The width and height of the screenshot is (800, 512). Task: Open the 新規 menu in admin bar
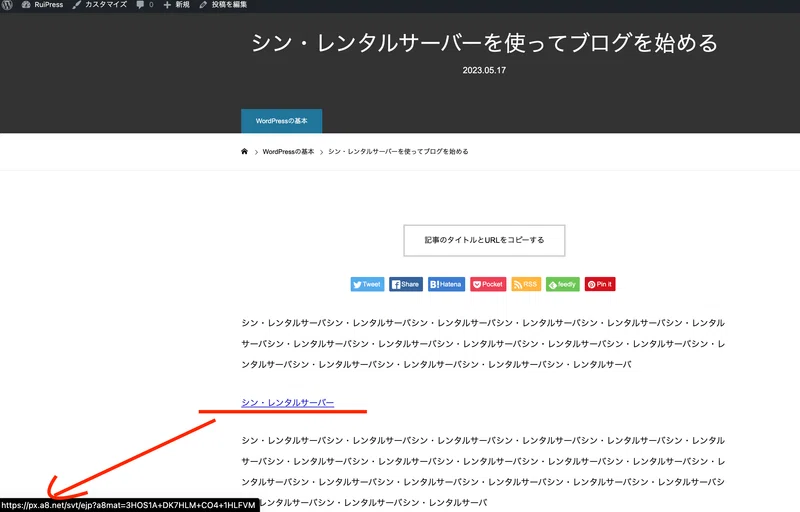(x=177, y=5)
